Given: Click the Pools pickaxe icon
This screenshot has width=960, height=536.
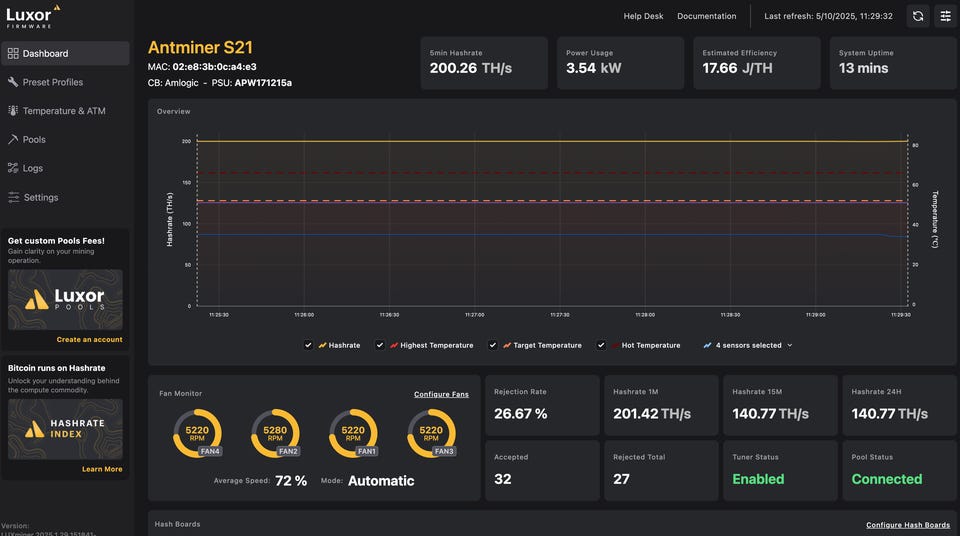Looking at the screenshot, I should click(13, 139).
